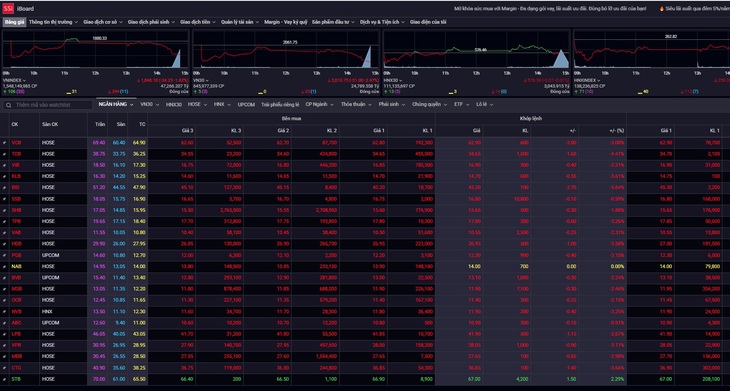
Task: Open the Thông tin thị trường menu
Action: (53, 22)
